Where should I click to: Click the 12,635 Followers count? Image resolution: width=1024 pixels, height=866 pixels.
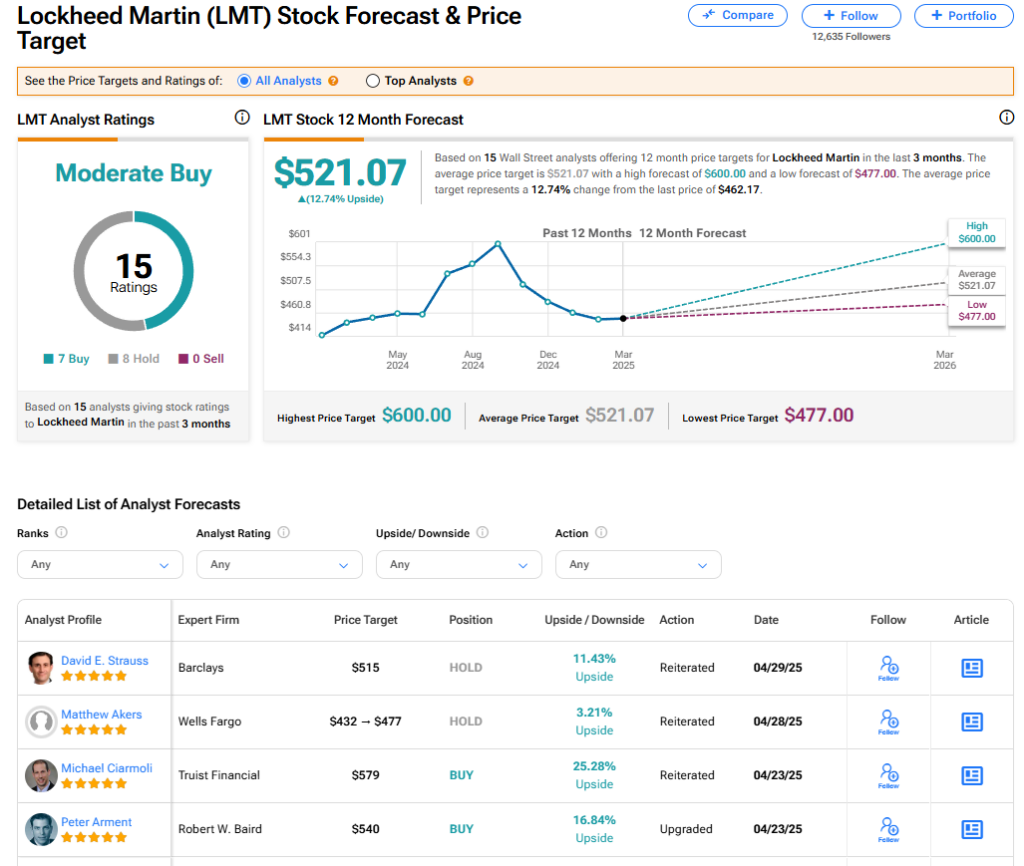point(851,37)
